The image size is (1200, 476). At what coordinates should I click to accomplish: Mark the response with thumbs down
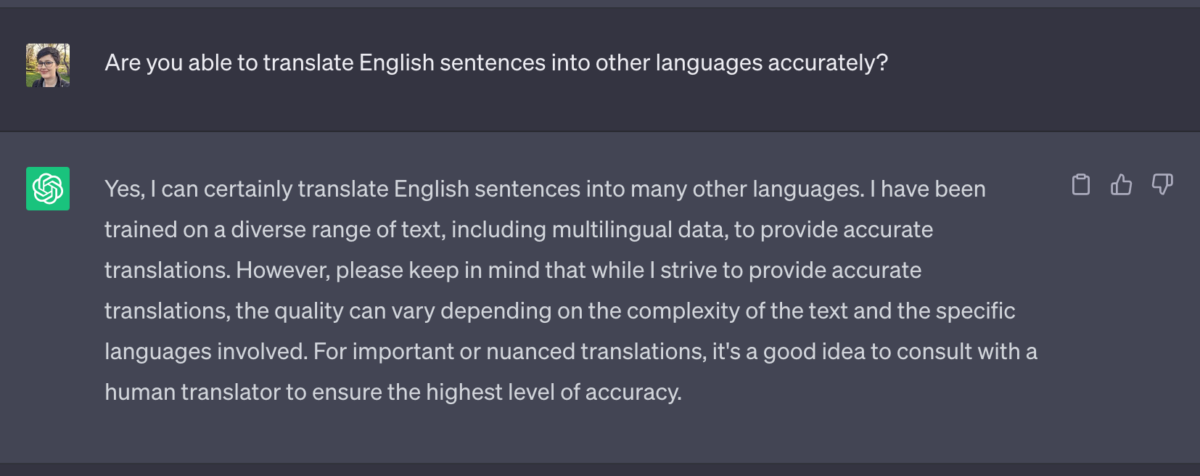pos(1162,185)
